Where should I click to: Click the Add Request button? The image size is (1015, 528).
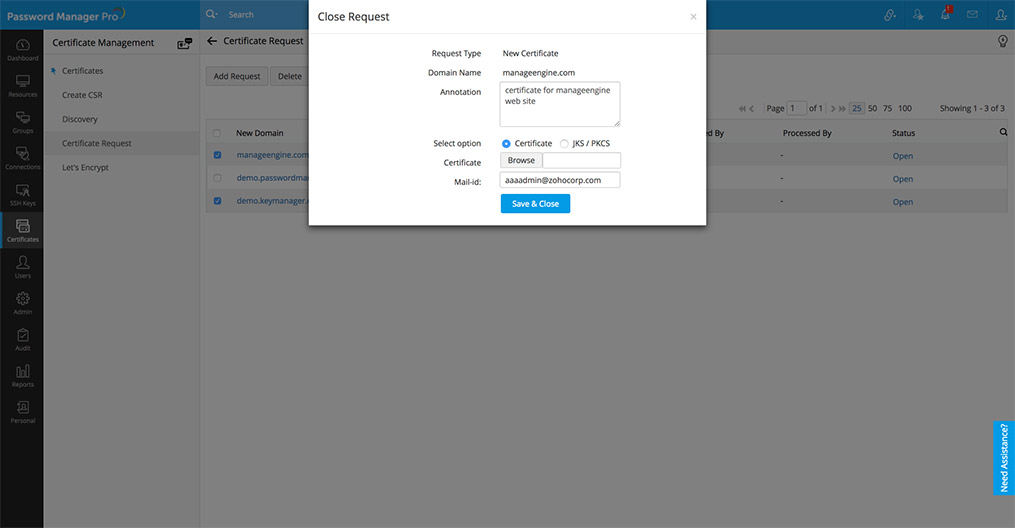coord(237,76)
